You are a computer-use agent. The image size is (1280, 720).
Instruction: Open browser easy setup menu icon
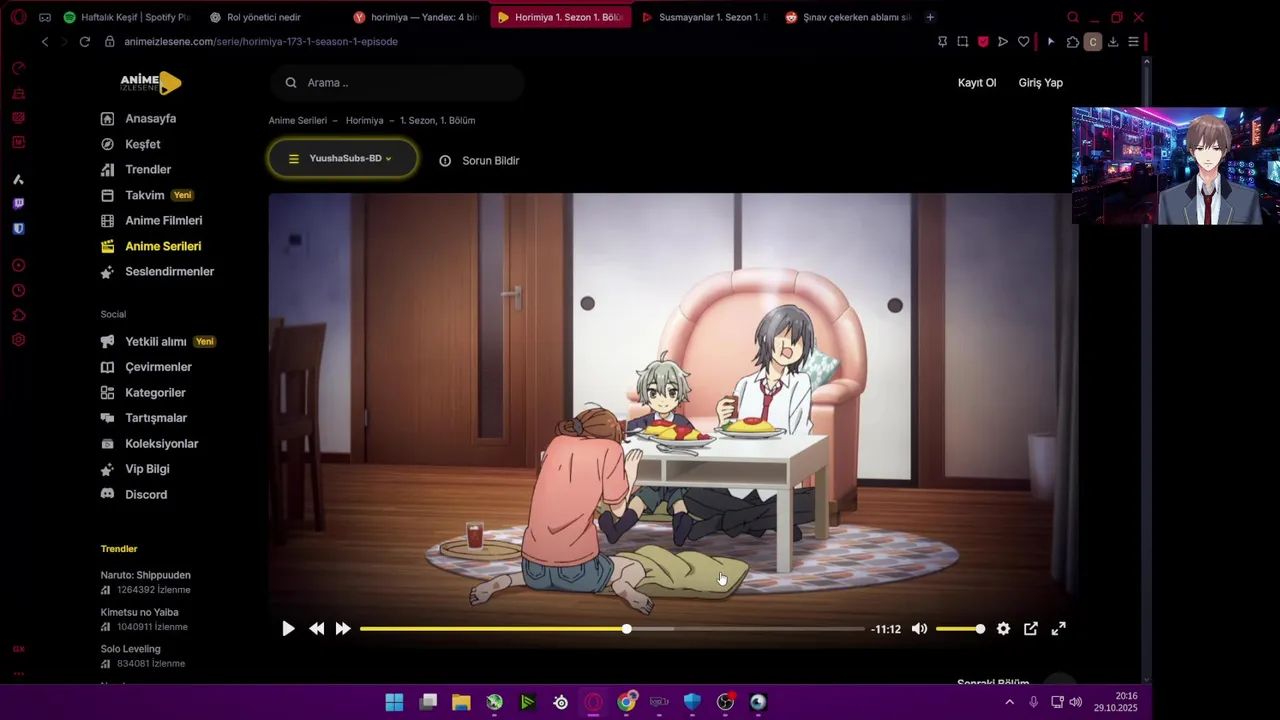(1133, 42)
